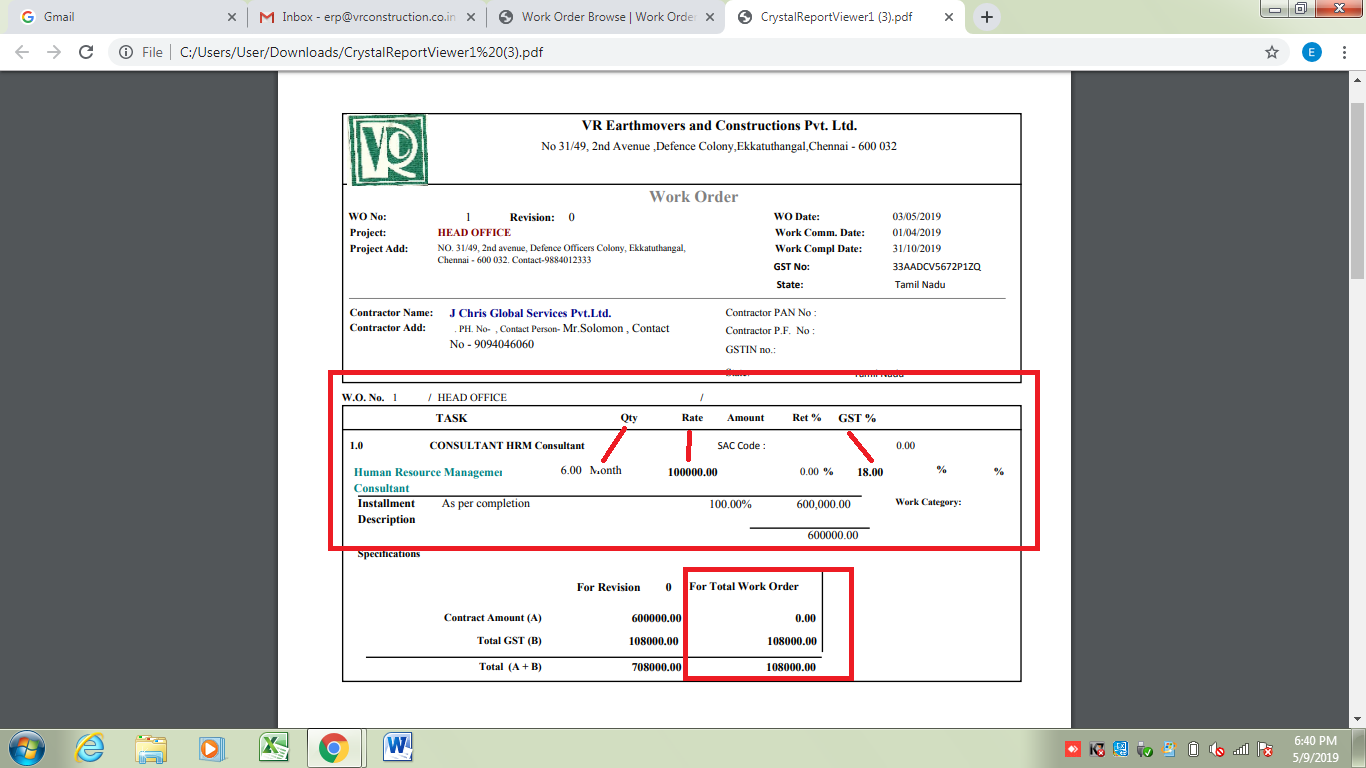Open the Windows Start menu

[26, 748]
